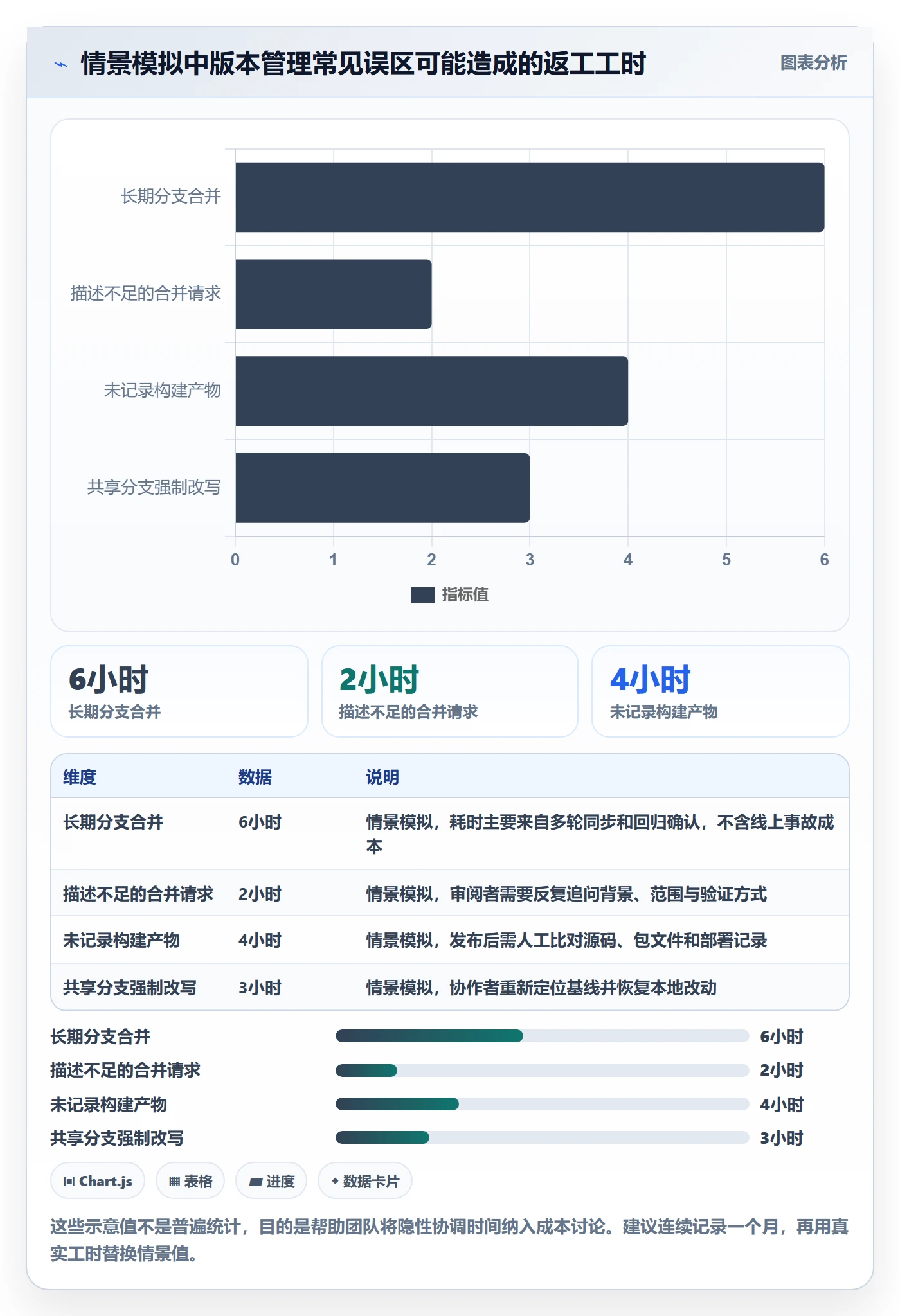Click the diamond icon in 数据卡片 chip

[x=335, y=1181]
